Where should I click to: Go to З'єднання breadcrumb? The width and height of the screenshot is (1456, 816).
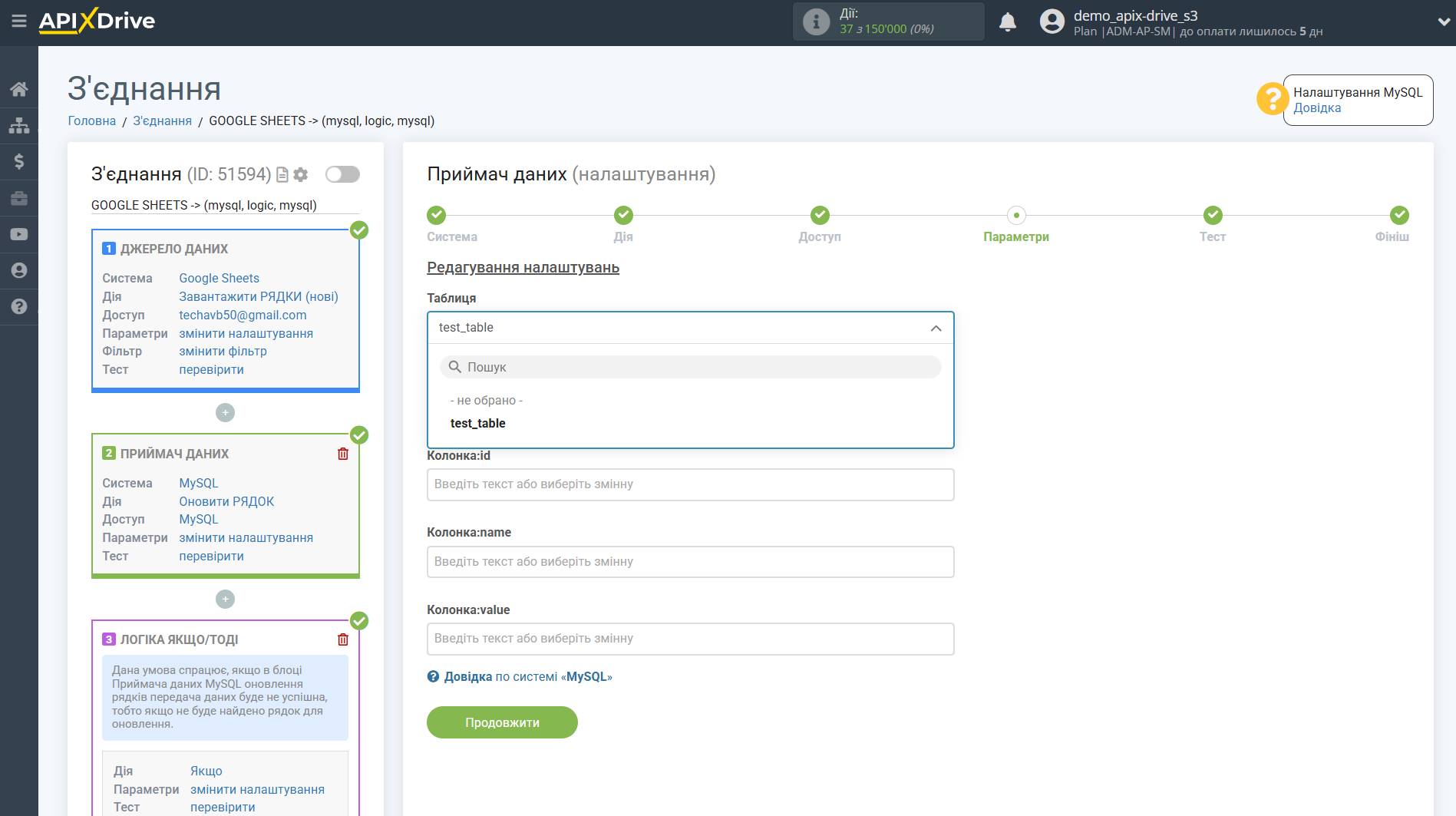[162, 121]
